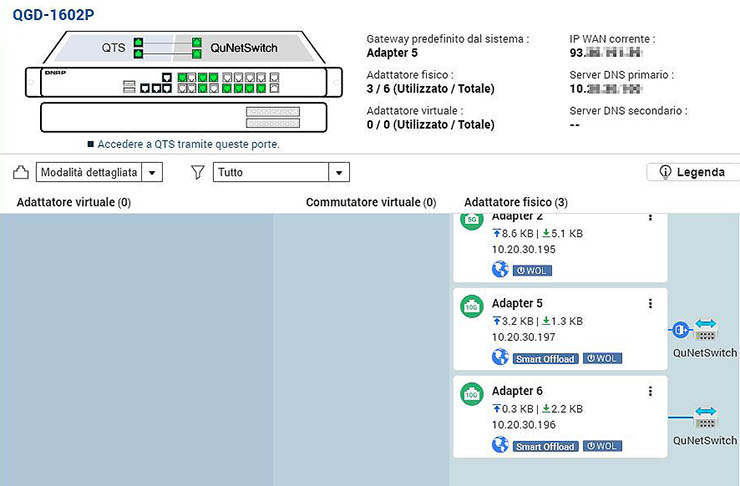The width and height of the screenshot is (740, 486).
Task: Select QuNetSwitch icon connected to Adapter 6
Action: [705, 415]
